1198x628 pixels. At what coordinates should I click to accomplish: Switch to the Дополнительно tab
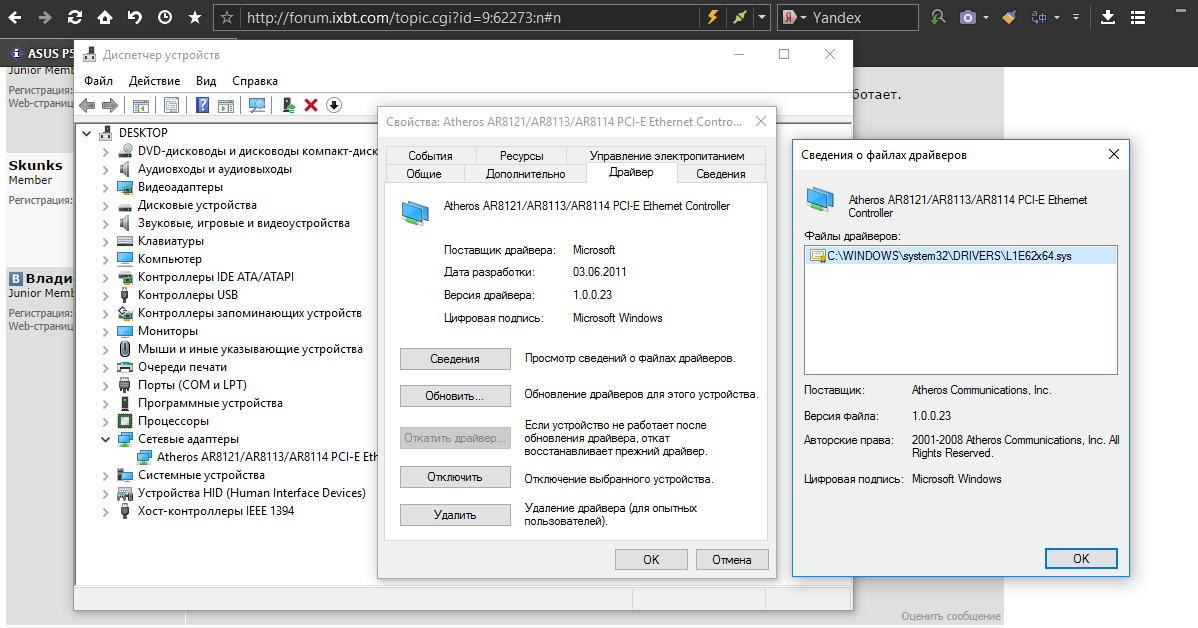click(x=526, y=172)
